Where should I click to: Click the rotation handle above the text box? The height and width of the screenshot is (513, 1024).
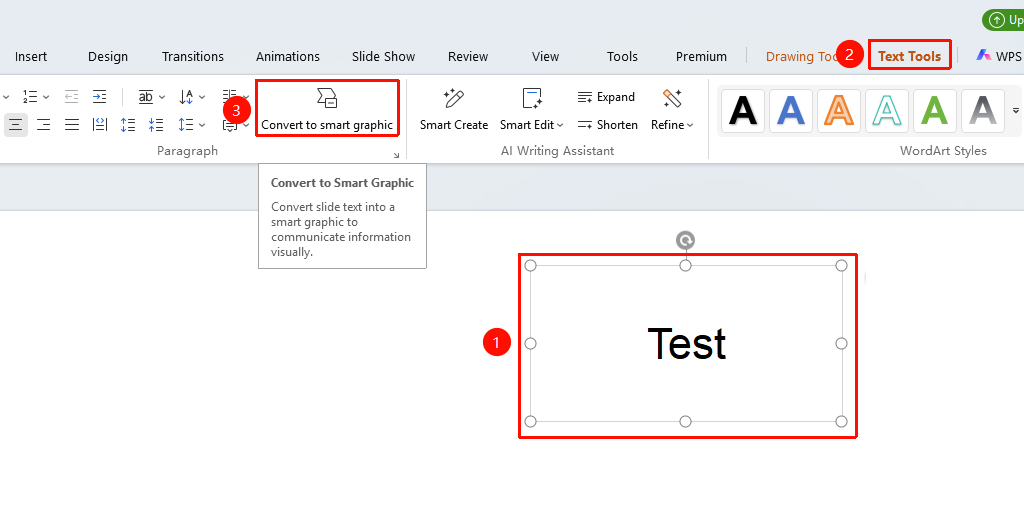[x=685, y=241]
